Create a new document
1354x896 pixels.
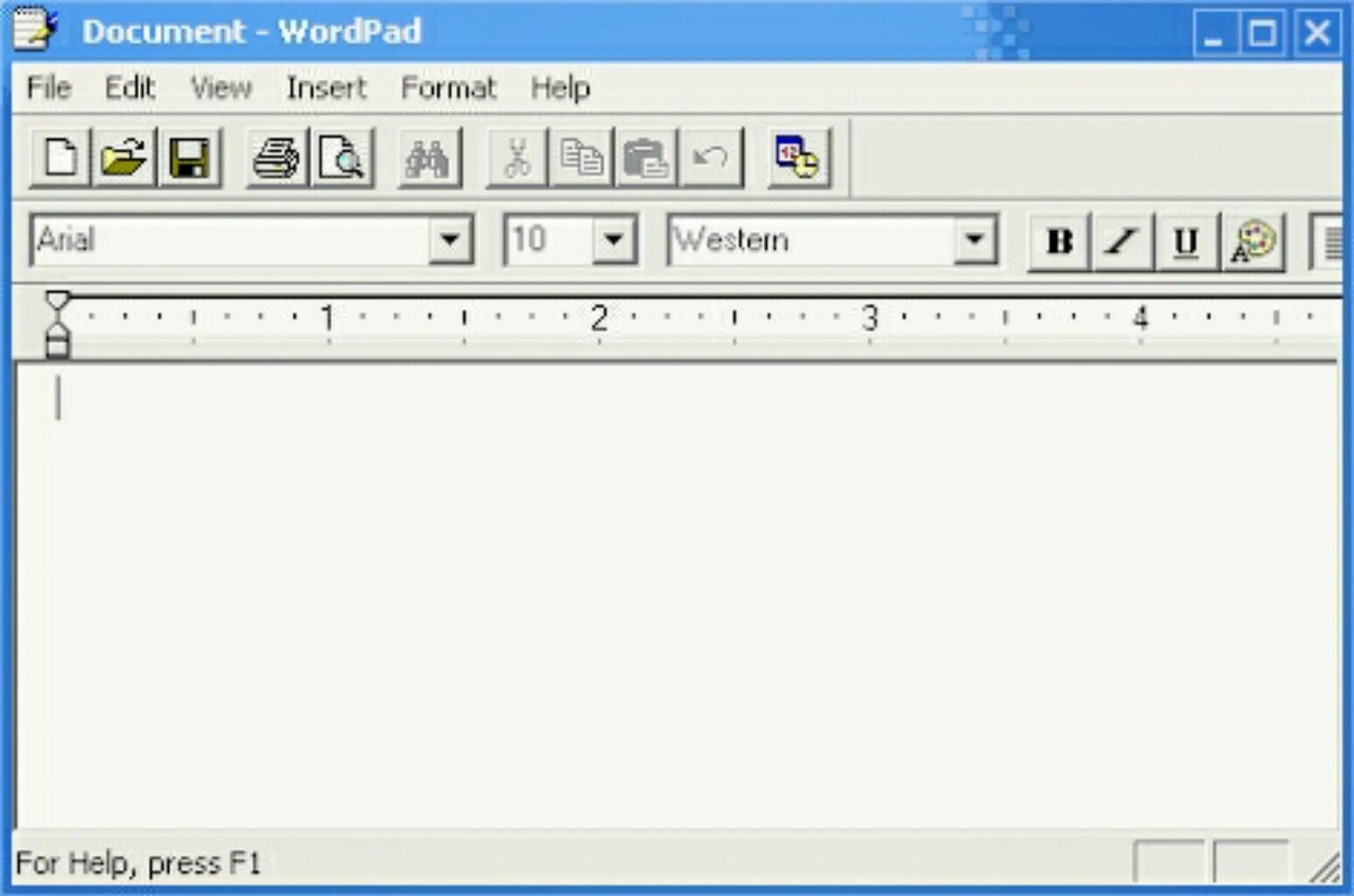[x=60, y=157]
